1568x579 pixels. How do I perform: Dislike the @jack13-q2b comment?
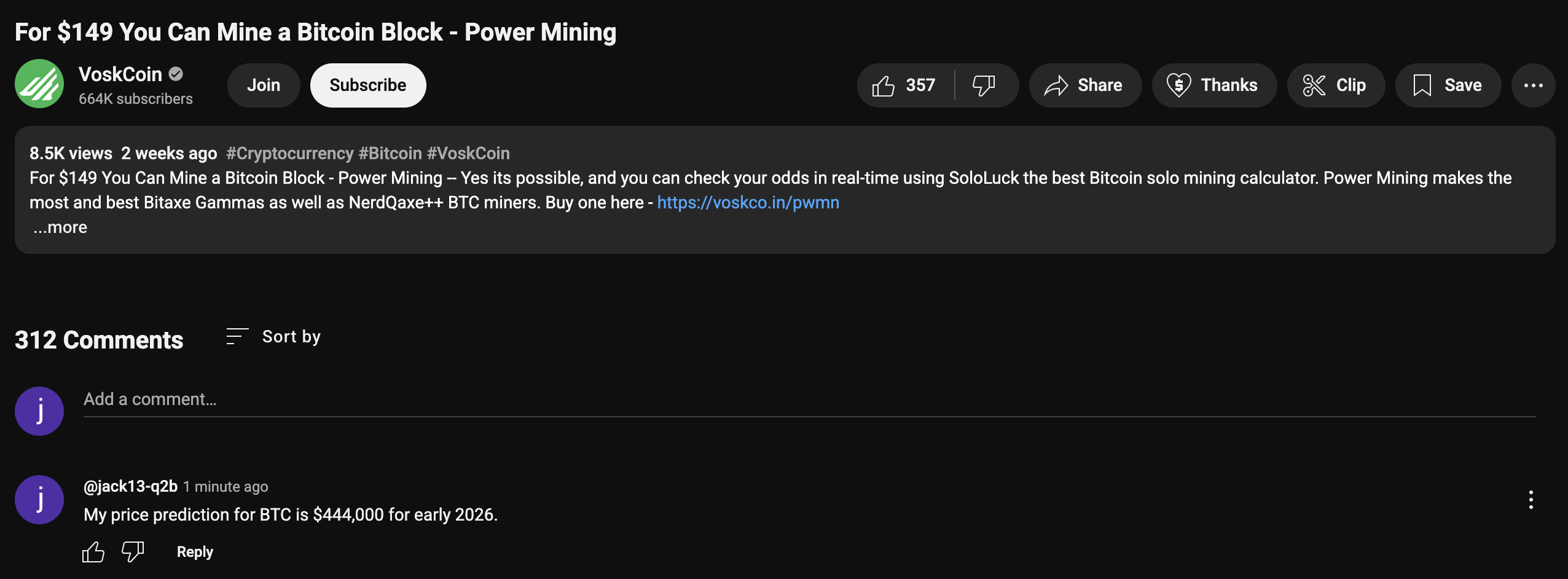point(133,551)
